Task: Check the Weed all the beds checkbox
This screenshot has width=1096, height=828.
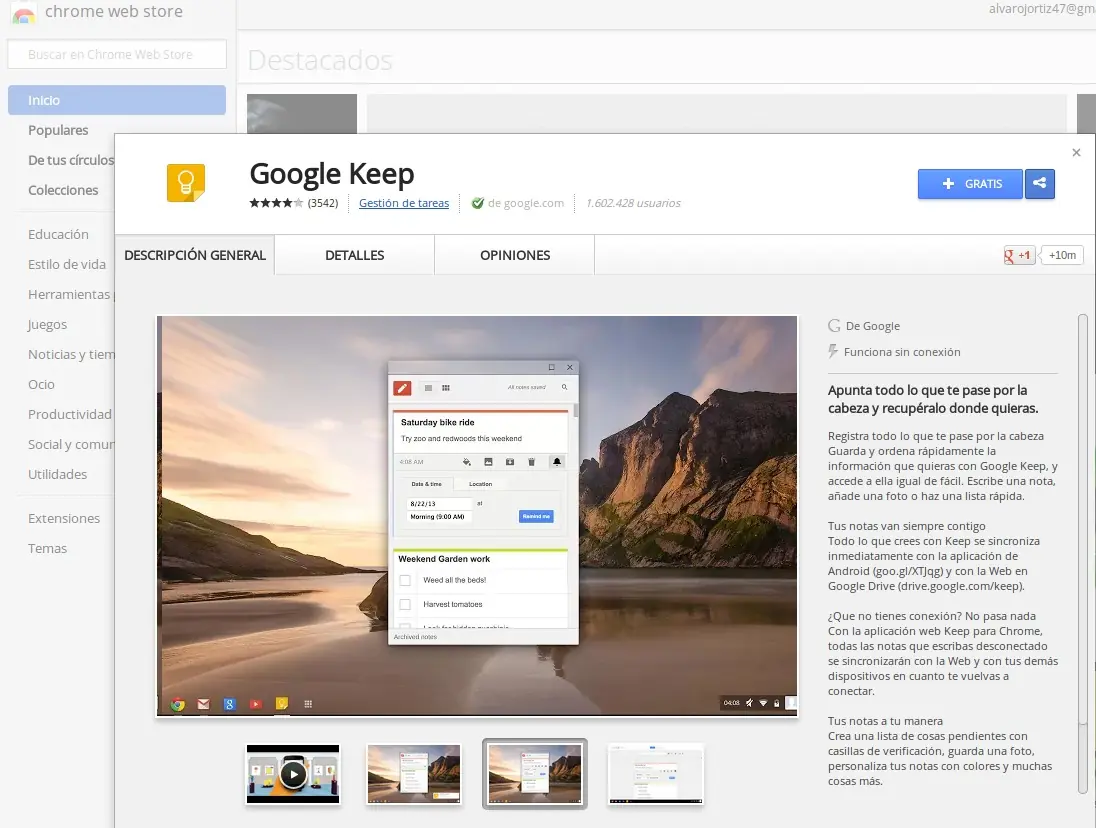Action: point(405,580)
